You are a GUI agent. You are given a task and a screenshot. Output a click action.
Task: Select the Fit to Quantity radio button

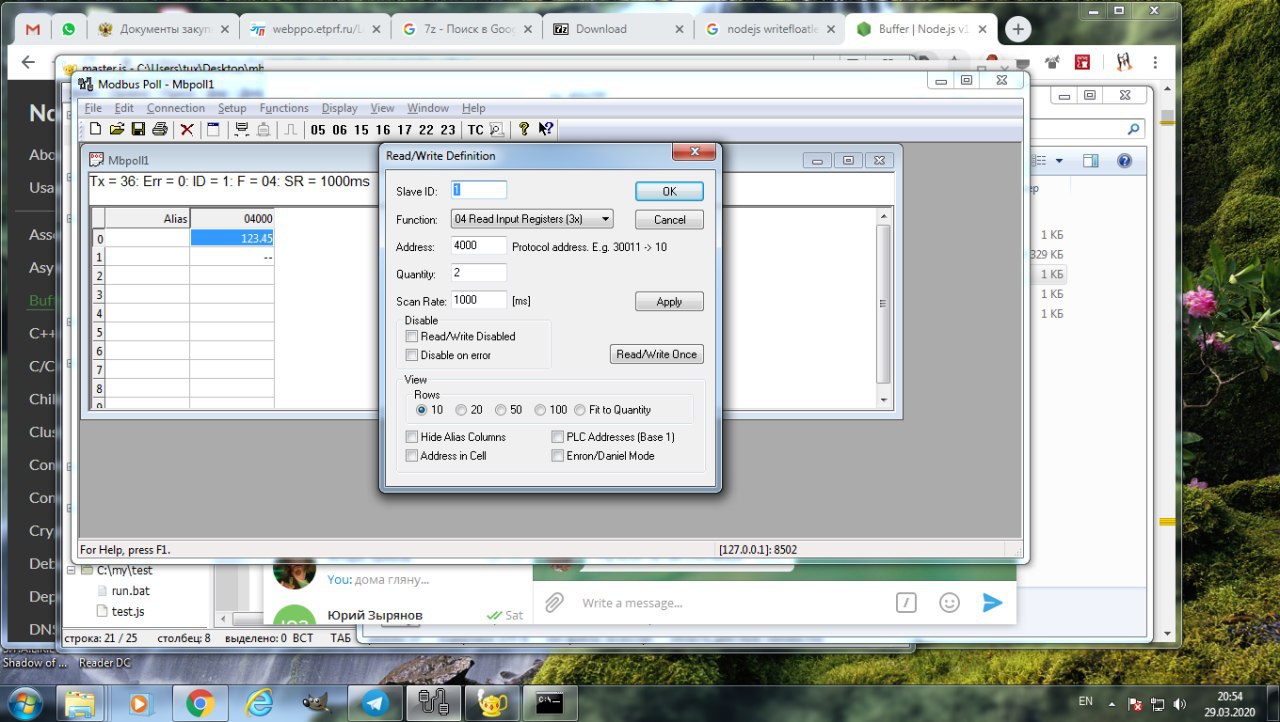580,410
